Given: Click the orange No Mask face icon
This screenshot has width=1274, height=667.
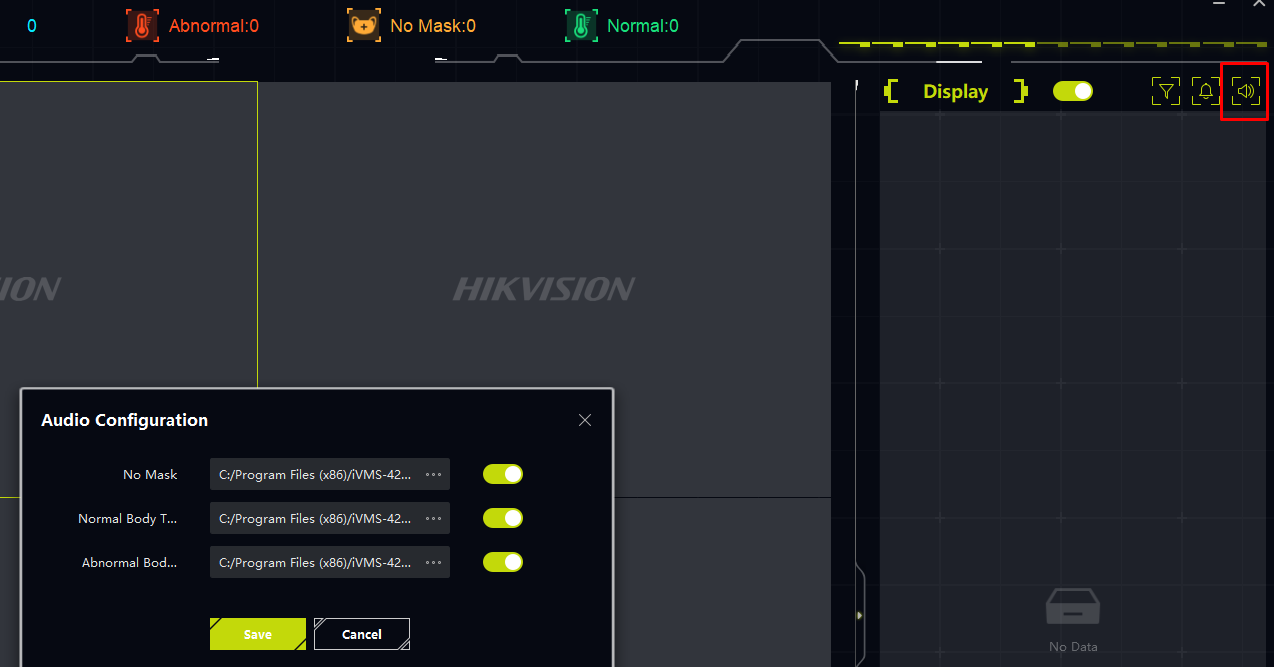Looking at the screenshot, I should [x=364, y=25].
